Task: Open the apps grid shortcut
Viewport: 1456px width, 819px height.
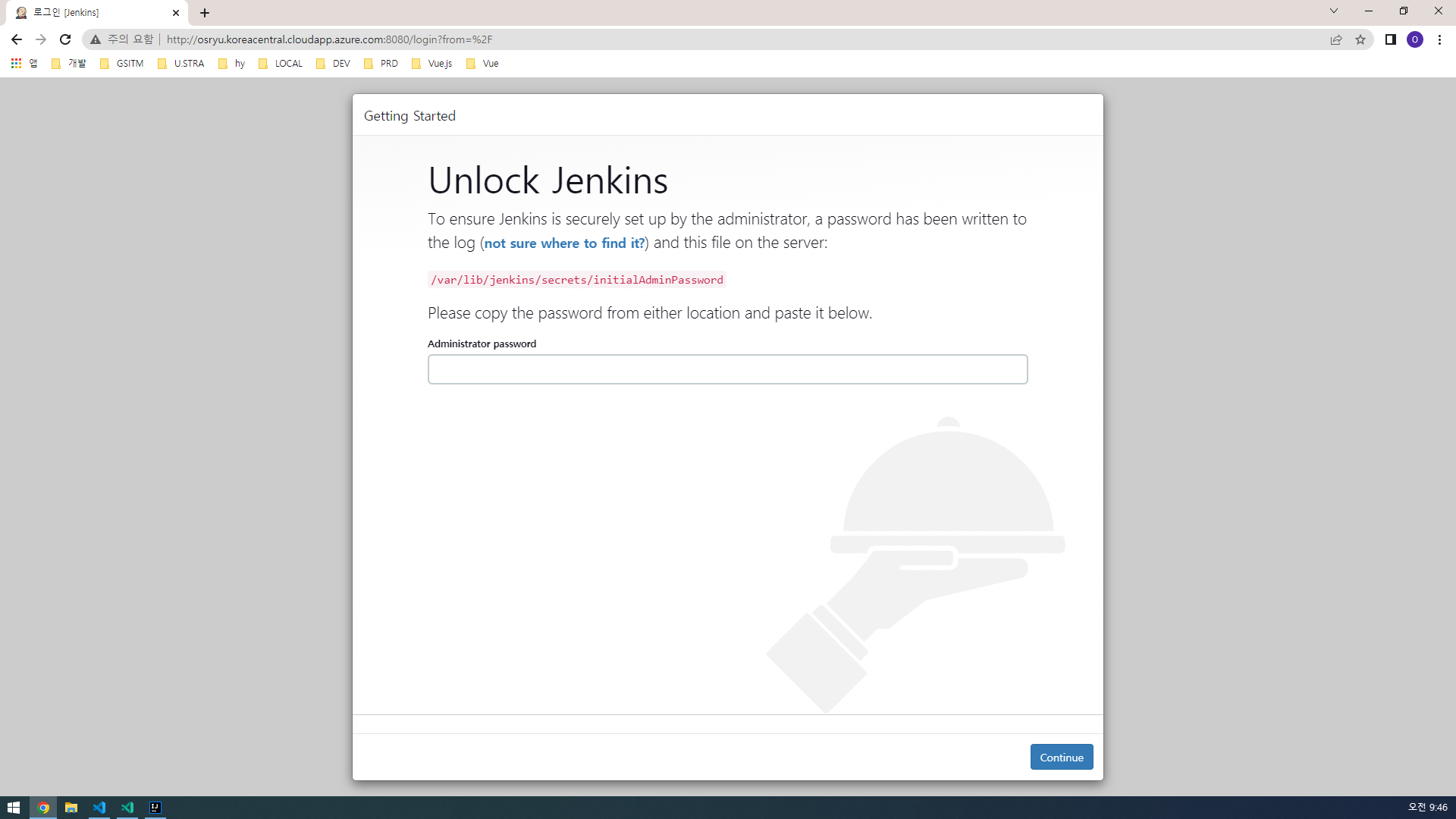Action: point(16,64)
